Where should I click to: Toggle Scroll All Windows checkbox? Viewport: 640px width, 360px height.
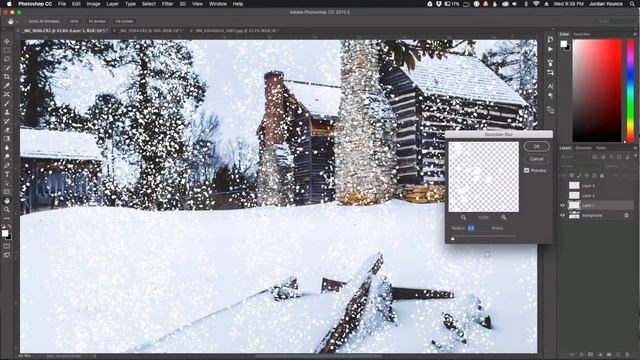(25, 21)
